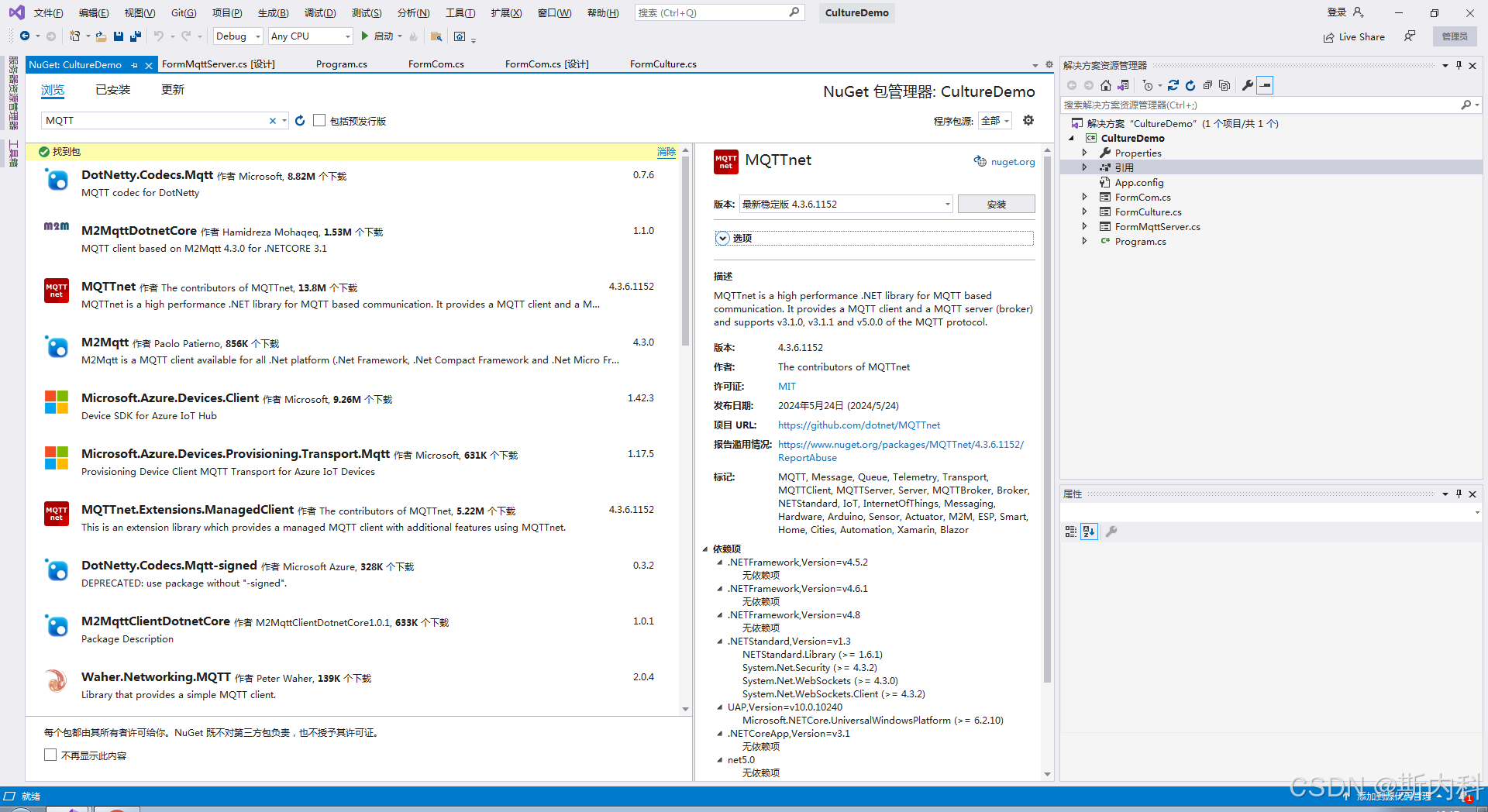Viewport: 1488px width, 812px height.
Task: Open the Debug configuration dropdown
Action: pos(238,36)
